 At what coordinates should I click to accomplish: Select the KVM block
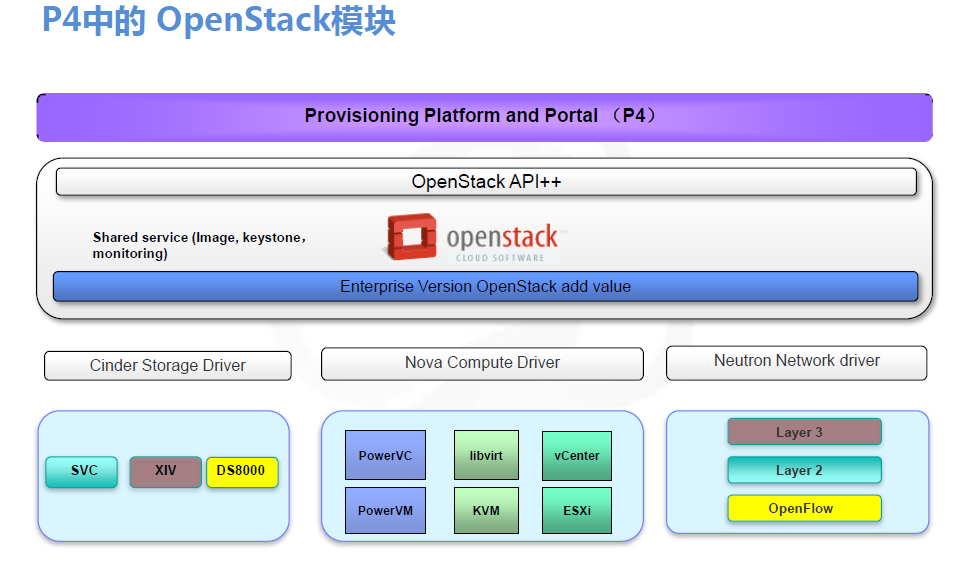tap(486, 510)
